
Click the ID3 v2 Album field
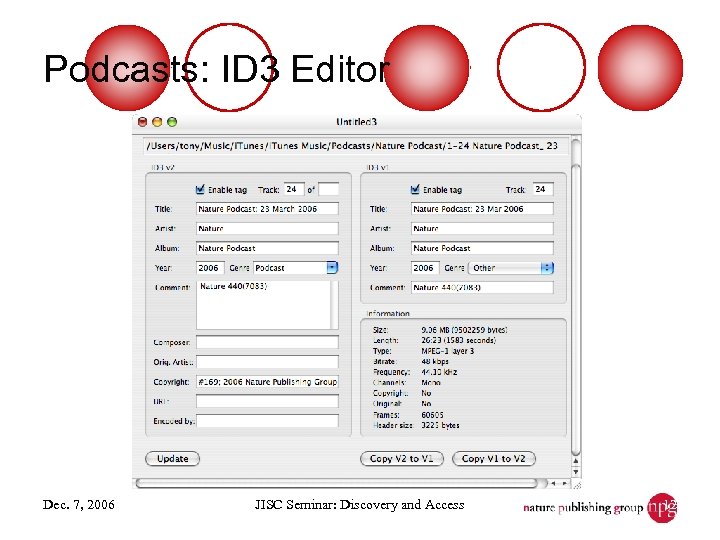point(267,248)
